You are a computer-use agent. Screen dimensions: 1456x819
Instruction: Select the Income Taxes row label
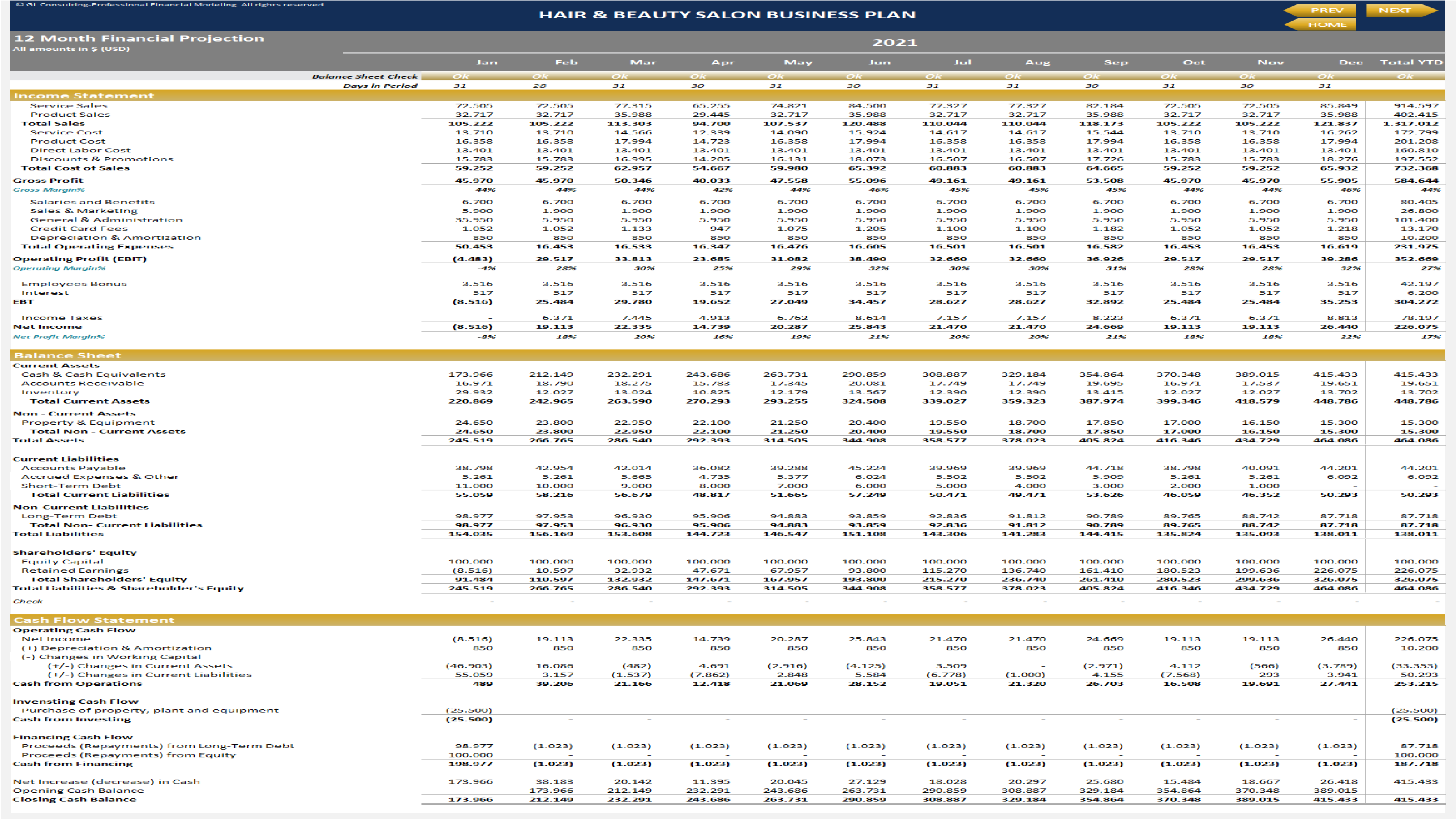[x=62, y=318]
